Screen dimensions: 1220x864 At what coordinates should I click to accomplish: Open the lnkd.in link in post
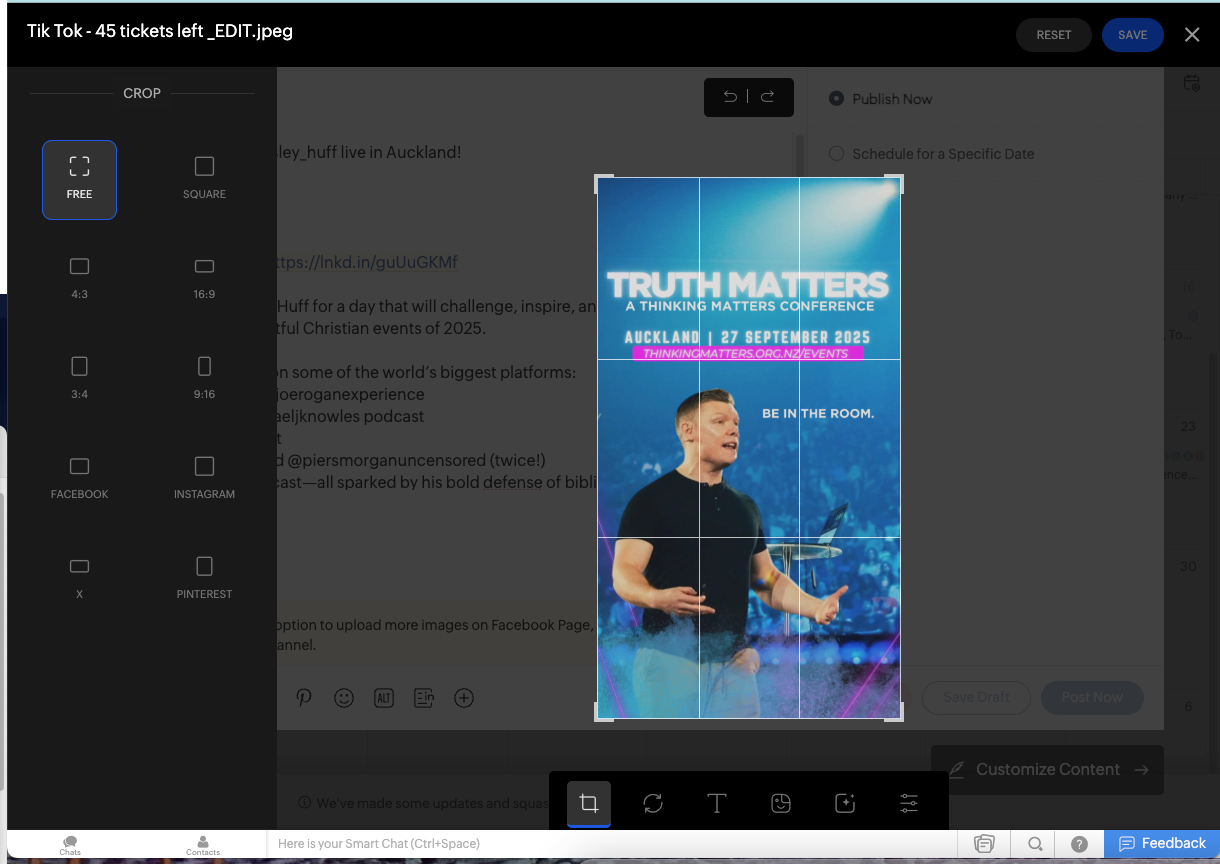coord(367,262)
